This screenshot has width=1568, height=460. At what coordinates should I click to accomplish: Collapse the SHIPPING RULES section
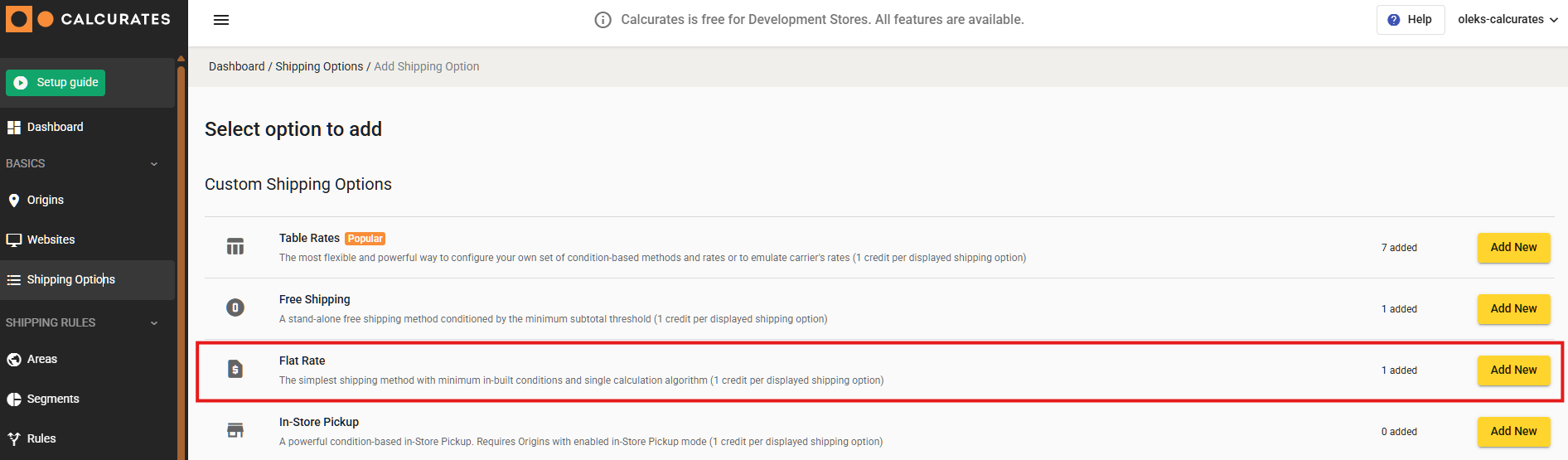pyautogui.click(x=154, y=323)
